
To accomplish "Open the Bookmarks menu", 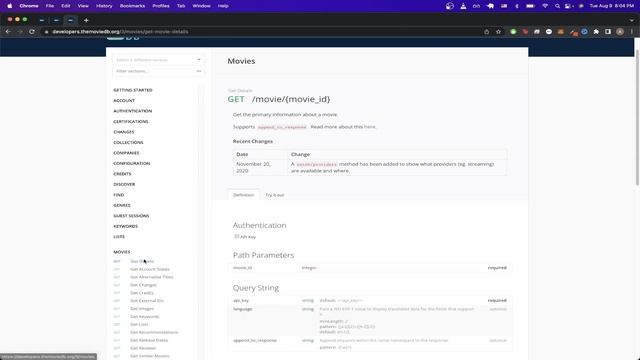I will [x=132, y=6].
